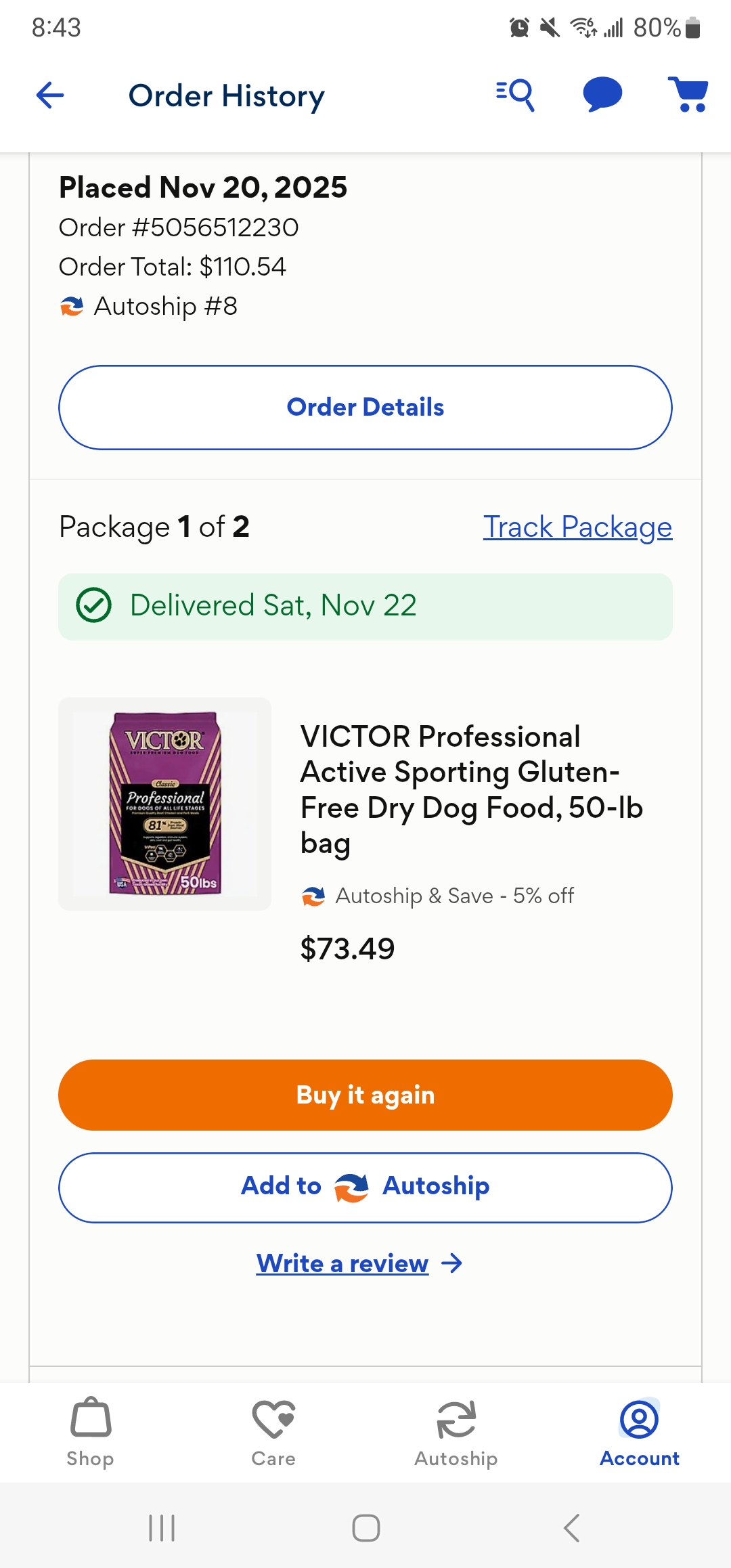Switch to the Autoship tab

point(456,1431)
